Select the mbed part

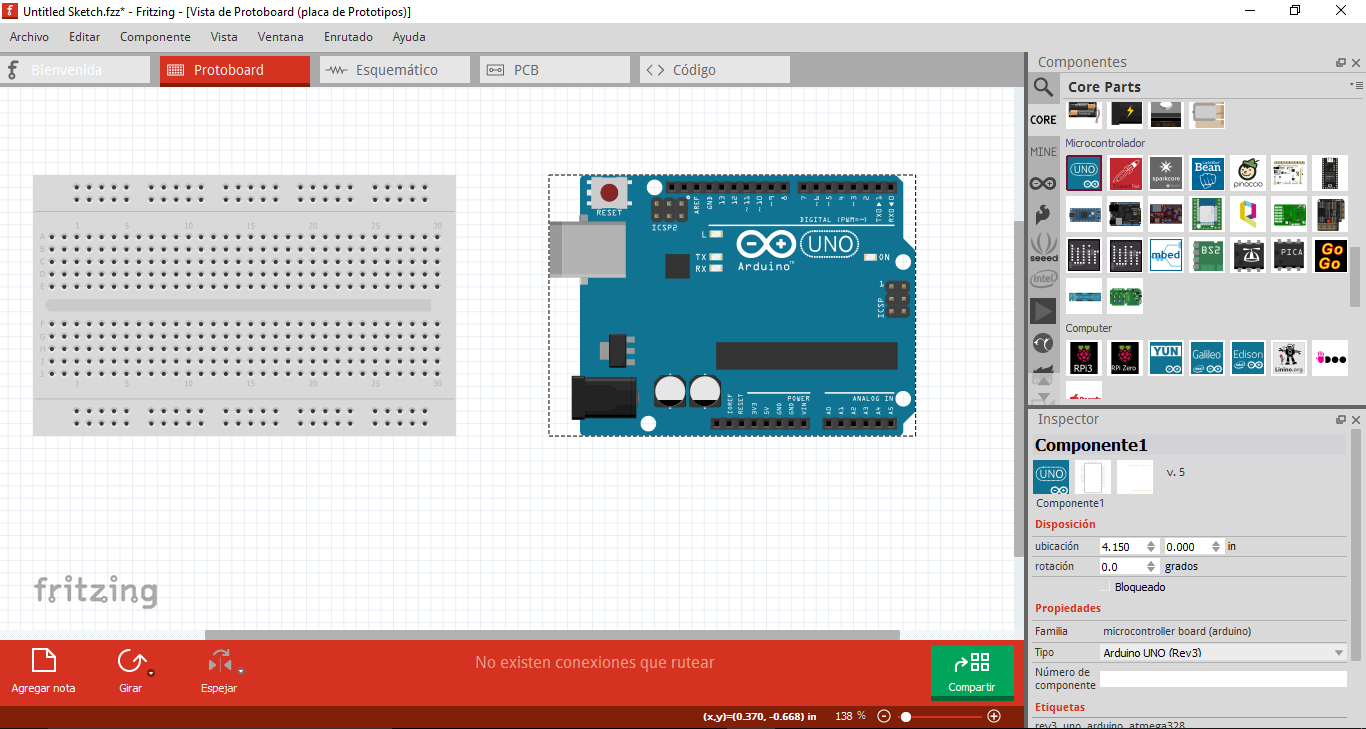coord(1166,255)
